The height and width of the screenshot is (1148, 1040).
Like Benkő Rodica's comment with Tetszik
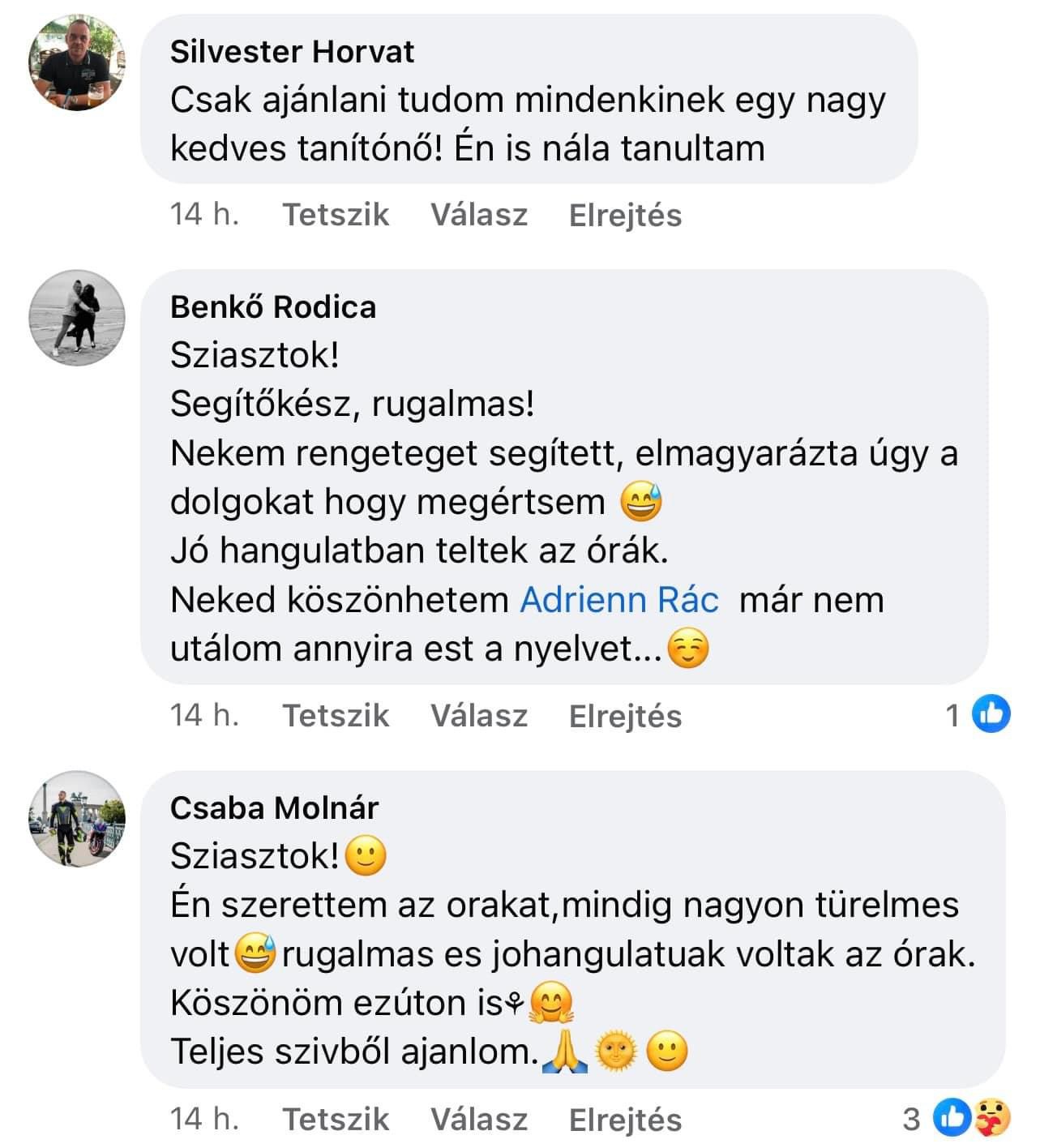click(336, 716)
